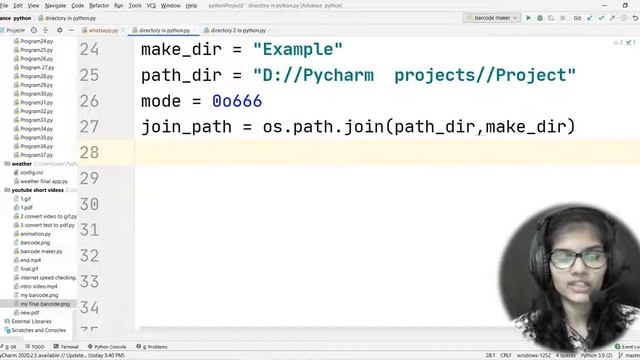Collapse all in the Project tool window

pos(45,30)
